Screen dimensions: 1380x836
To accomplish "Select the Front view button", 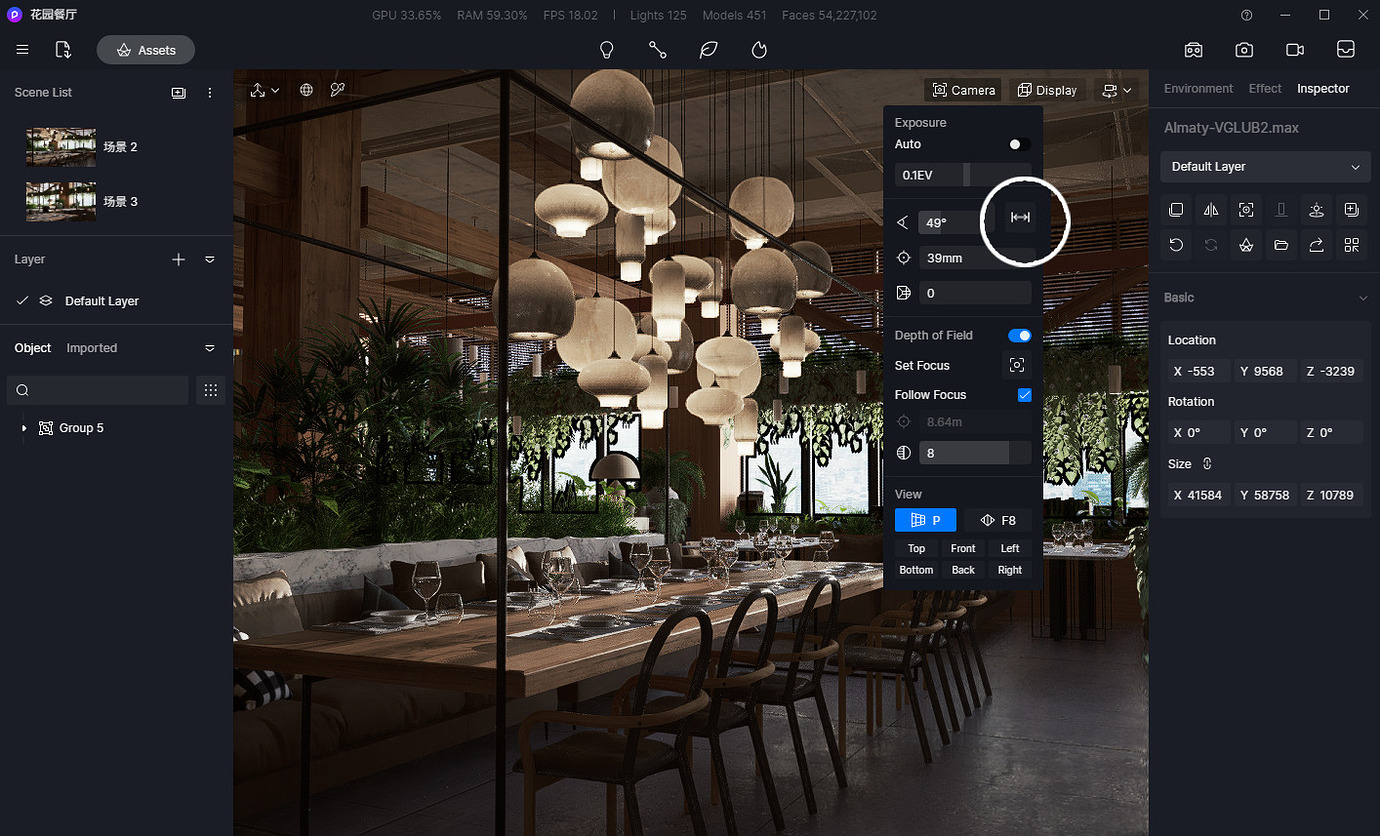I will pos(963,548).
